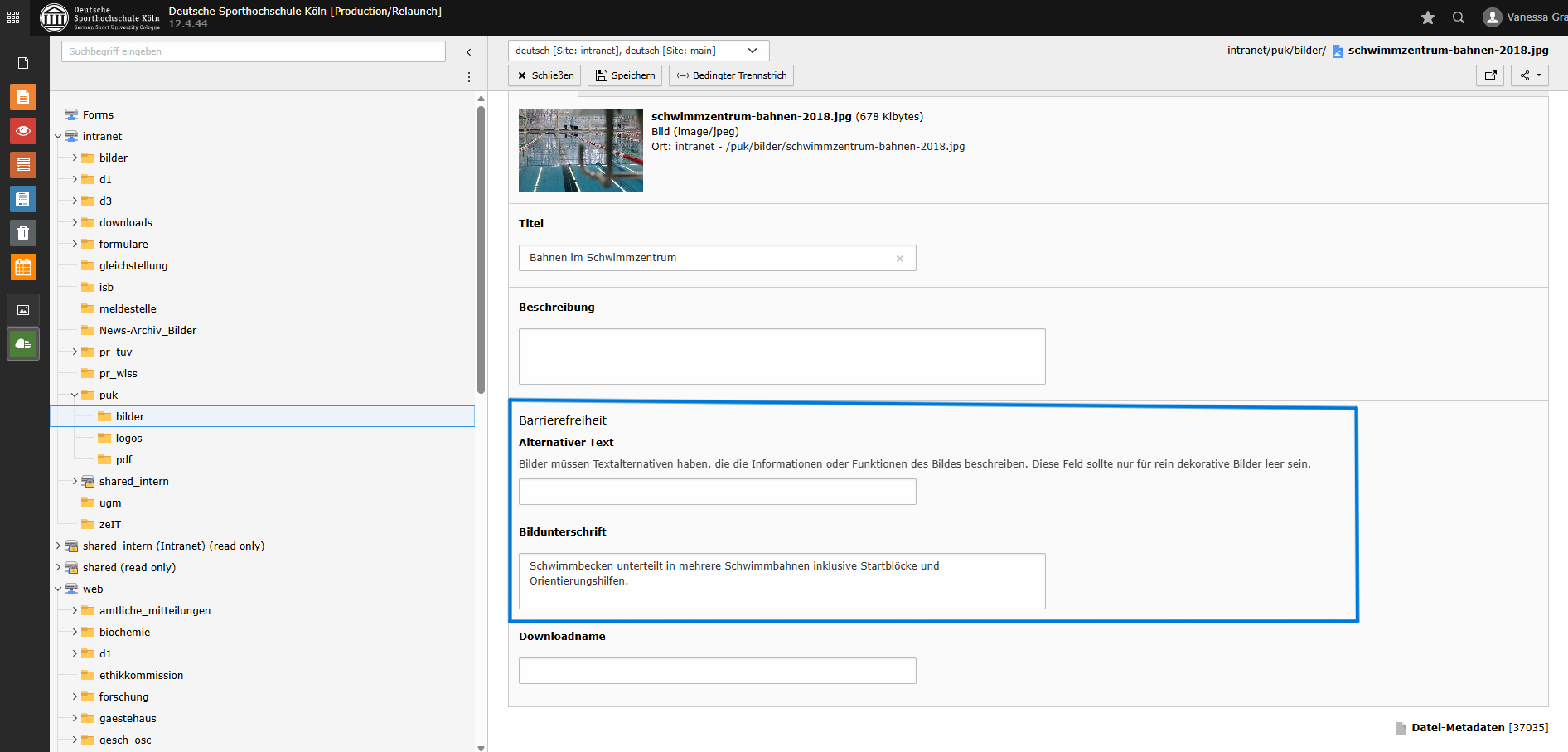Collapse the file tree panel
This screenshot has width=1568, height=752.
click(x=469, y=52)
